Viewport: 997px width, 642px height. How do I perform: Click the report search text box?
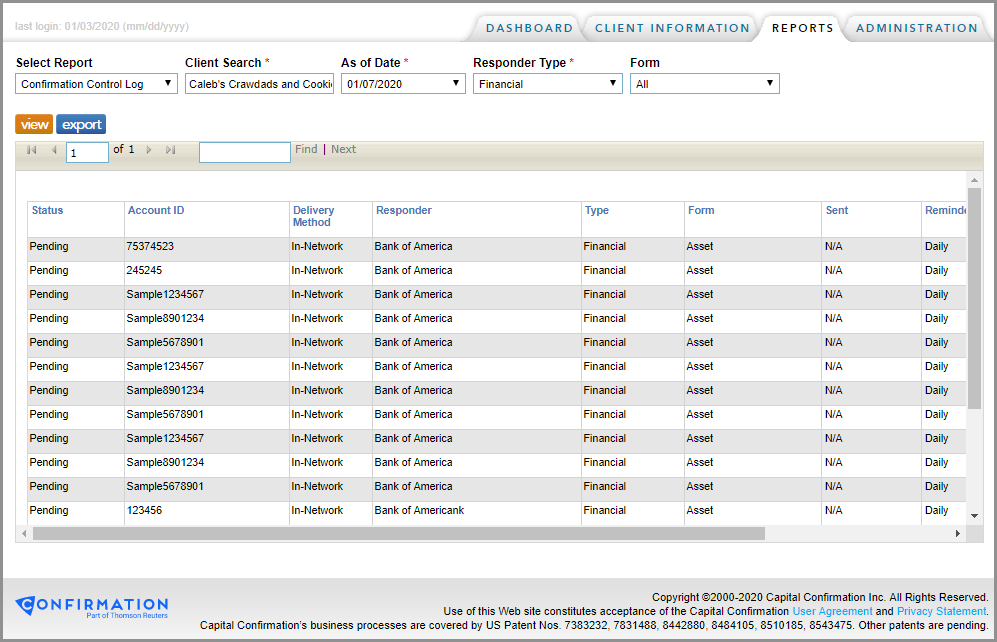(x=244, y=151)
